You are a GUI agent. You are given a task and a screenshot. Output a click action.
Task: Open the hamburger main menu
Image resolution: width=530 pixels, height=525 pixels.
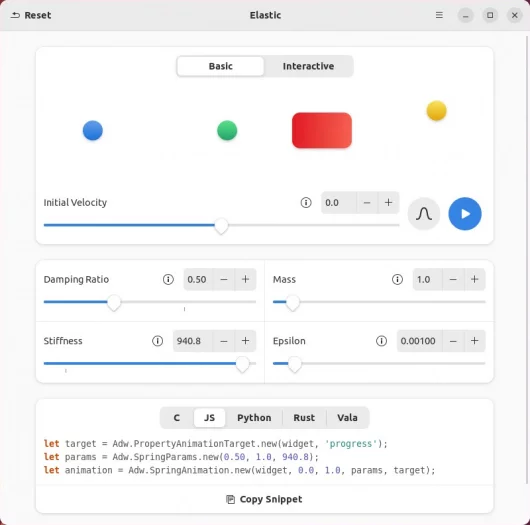point(439,15)
